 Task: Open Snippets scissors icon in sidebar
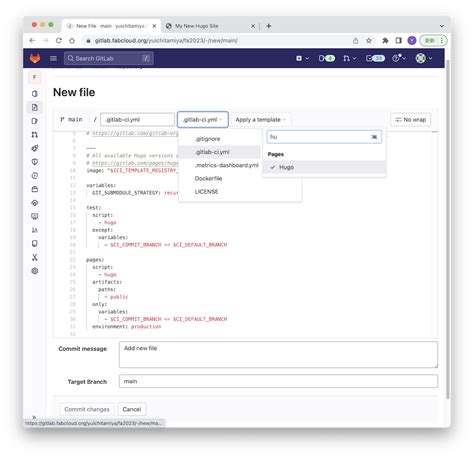click(x=35, y=257)
